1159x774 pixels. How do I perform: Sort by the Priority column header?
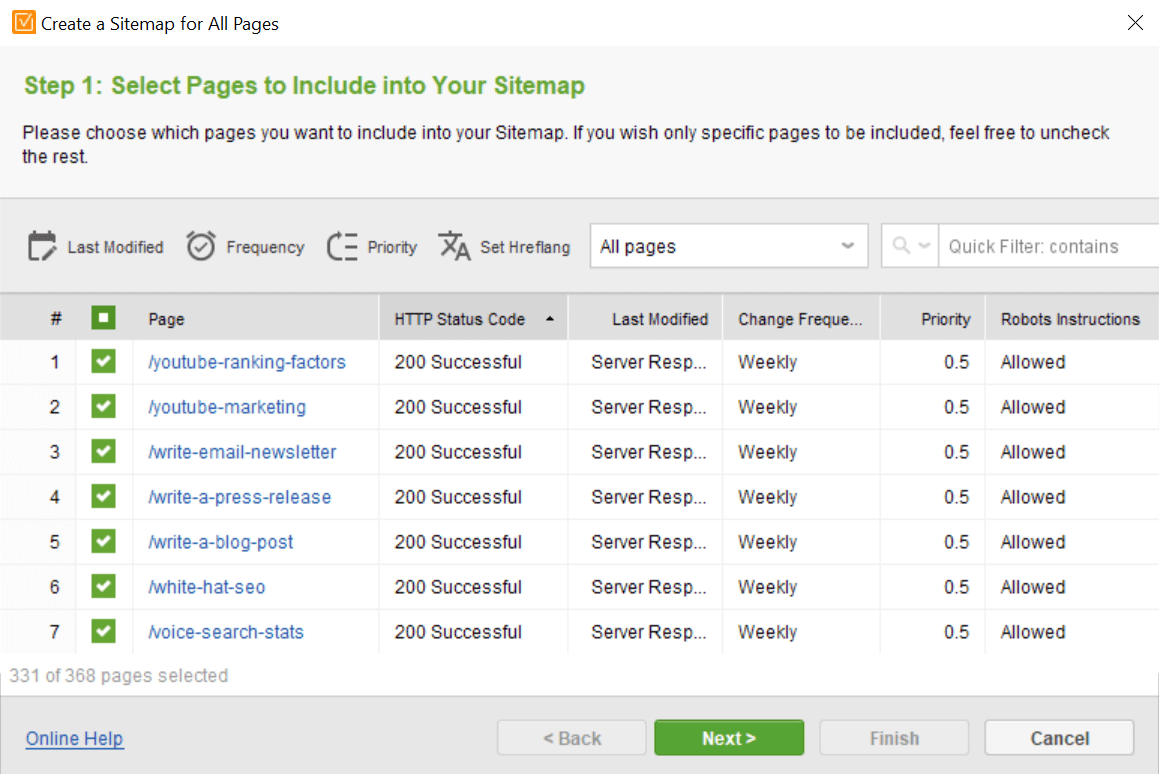[945, 319]
